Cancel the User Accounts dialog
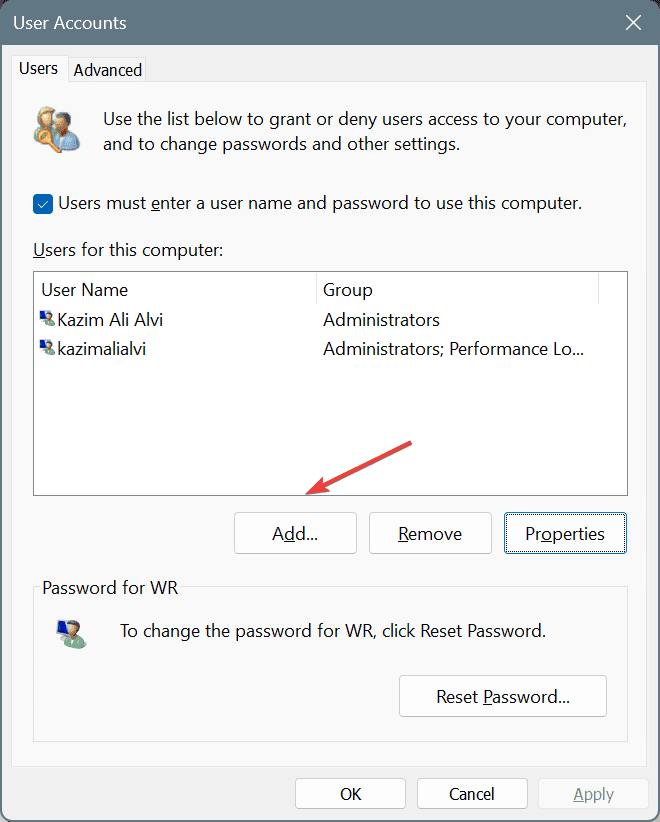The image size is (660, 822). click(472, 794)
